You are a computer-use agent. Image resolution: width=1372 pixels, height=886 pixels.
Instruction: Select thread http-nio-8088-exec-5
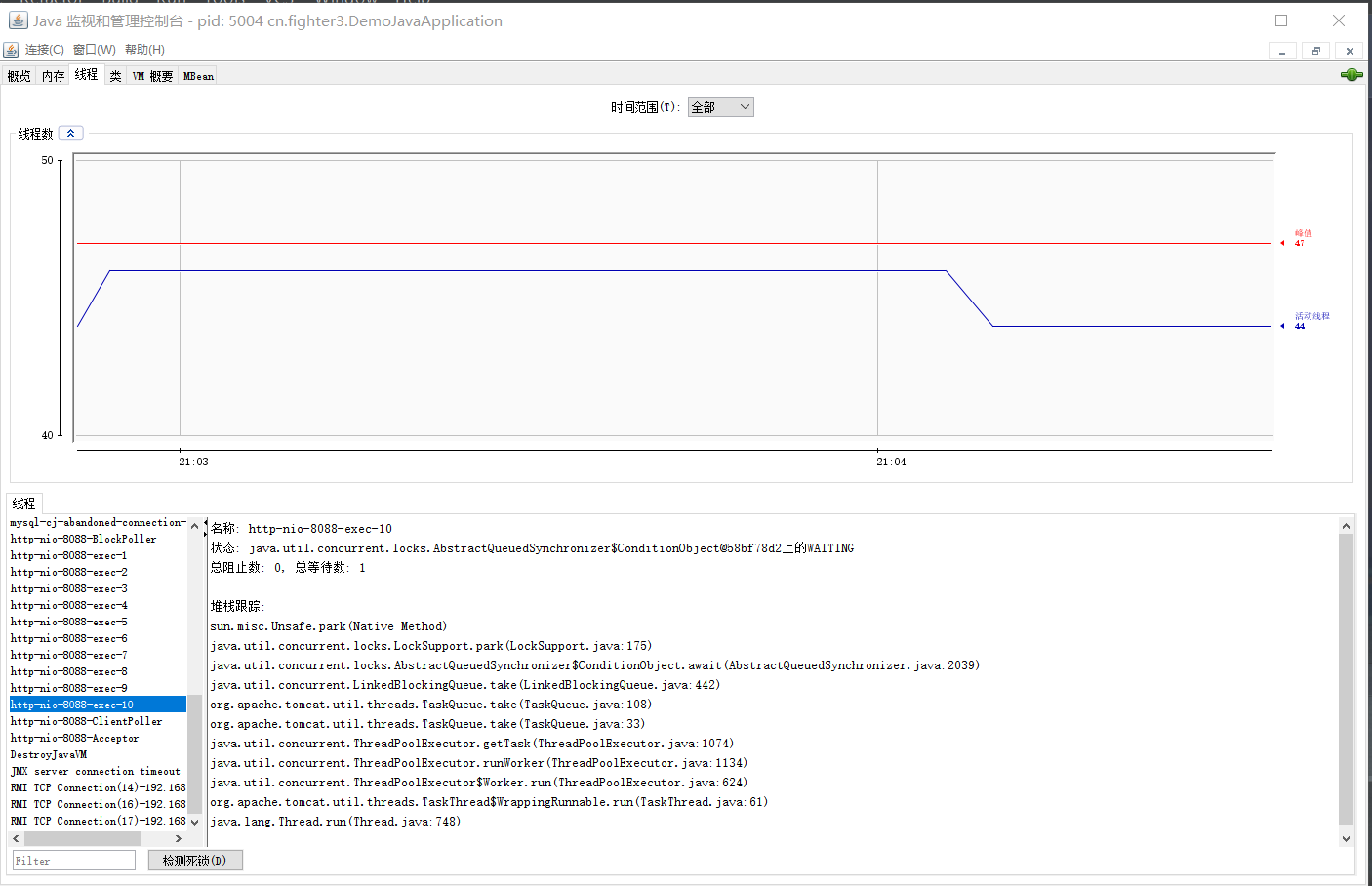[x=98, y=622]
